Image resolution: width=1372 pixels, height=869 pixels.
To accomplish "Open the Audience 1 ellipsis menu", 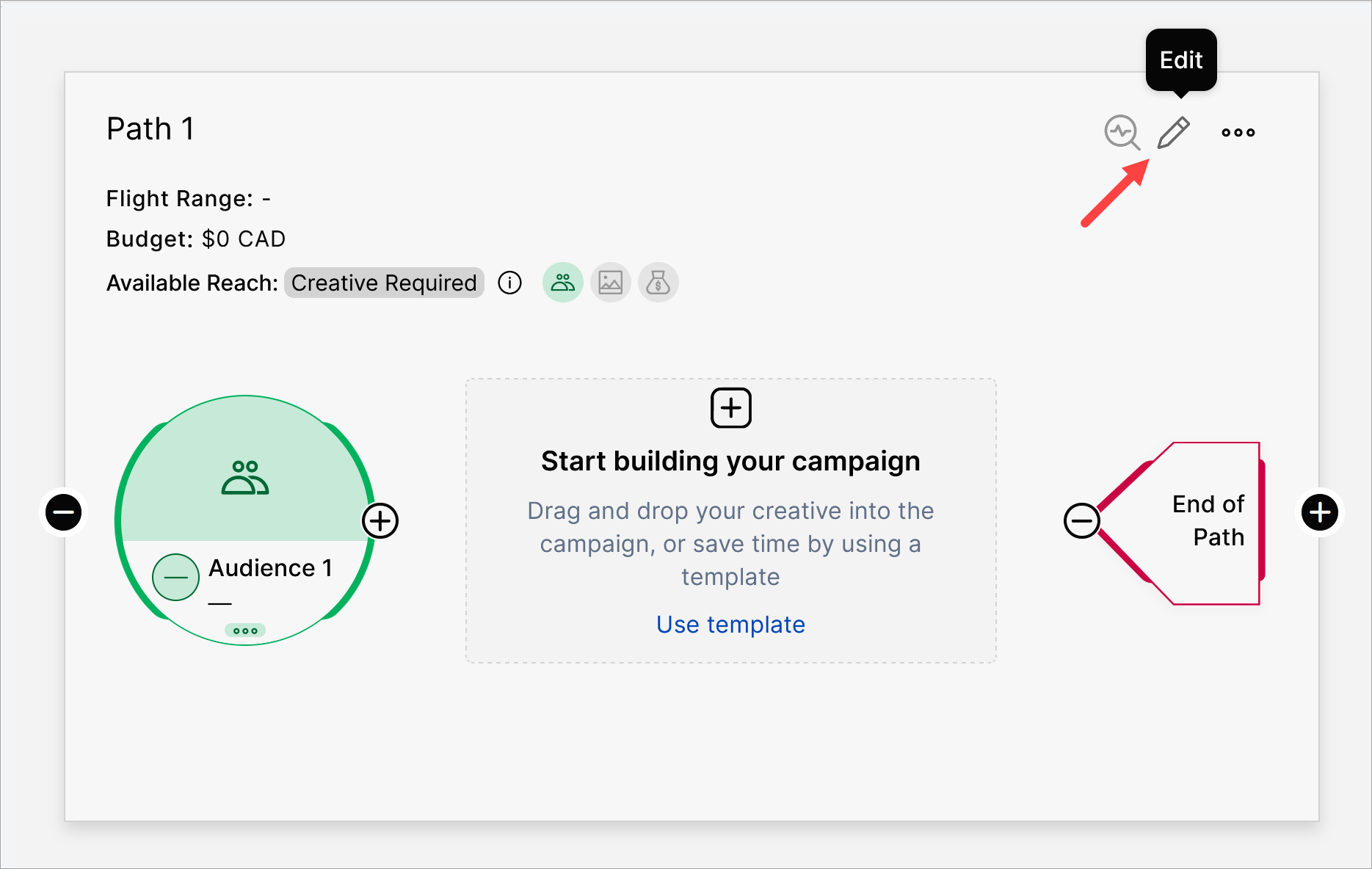I will [x=245, y=630].
